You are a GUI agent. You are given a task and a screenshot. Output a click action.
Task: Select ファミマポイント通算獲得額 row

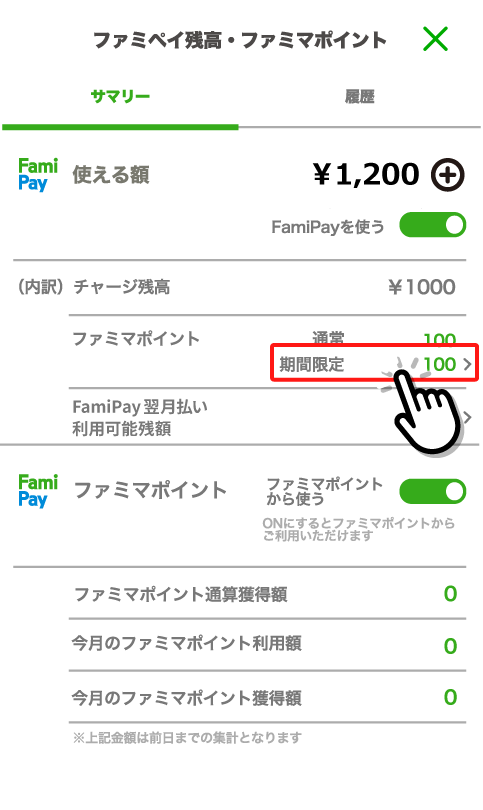(x=268, y=594)
